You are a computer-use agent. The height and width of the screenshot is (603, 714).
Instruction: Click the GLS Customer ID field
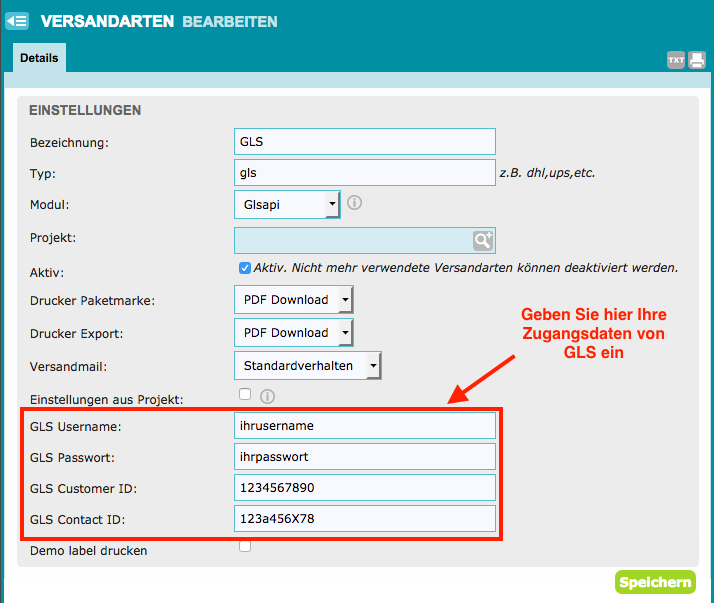364,487
